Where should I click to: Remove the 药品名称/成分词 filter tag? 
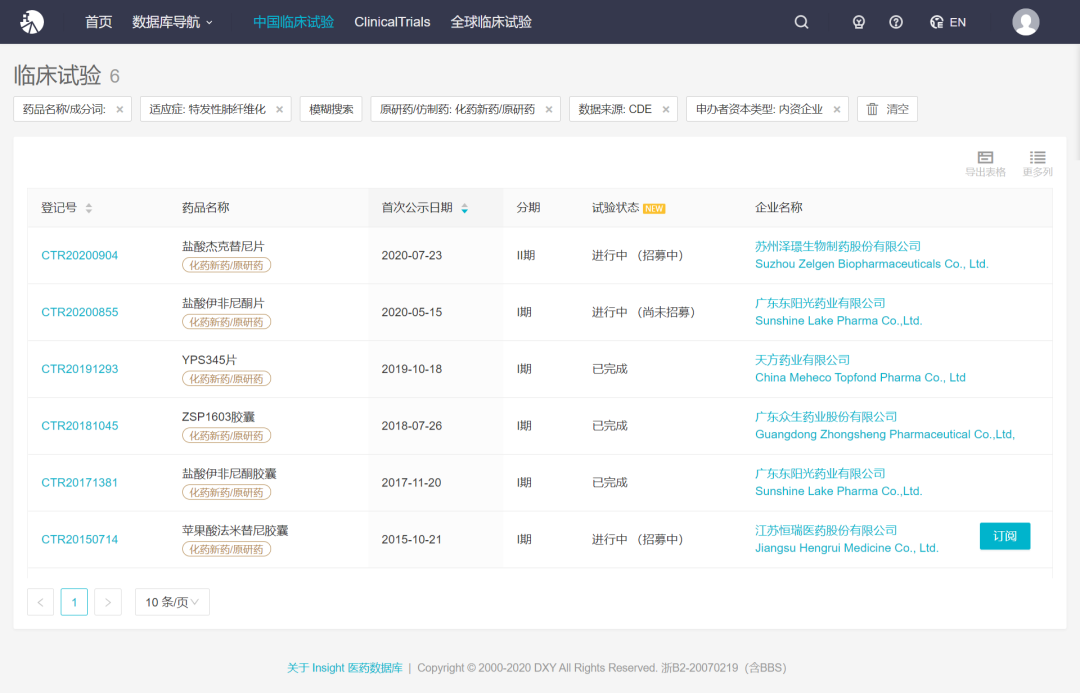click(120, 110)
